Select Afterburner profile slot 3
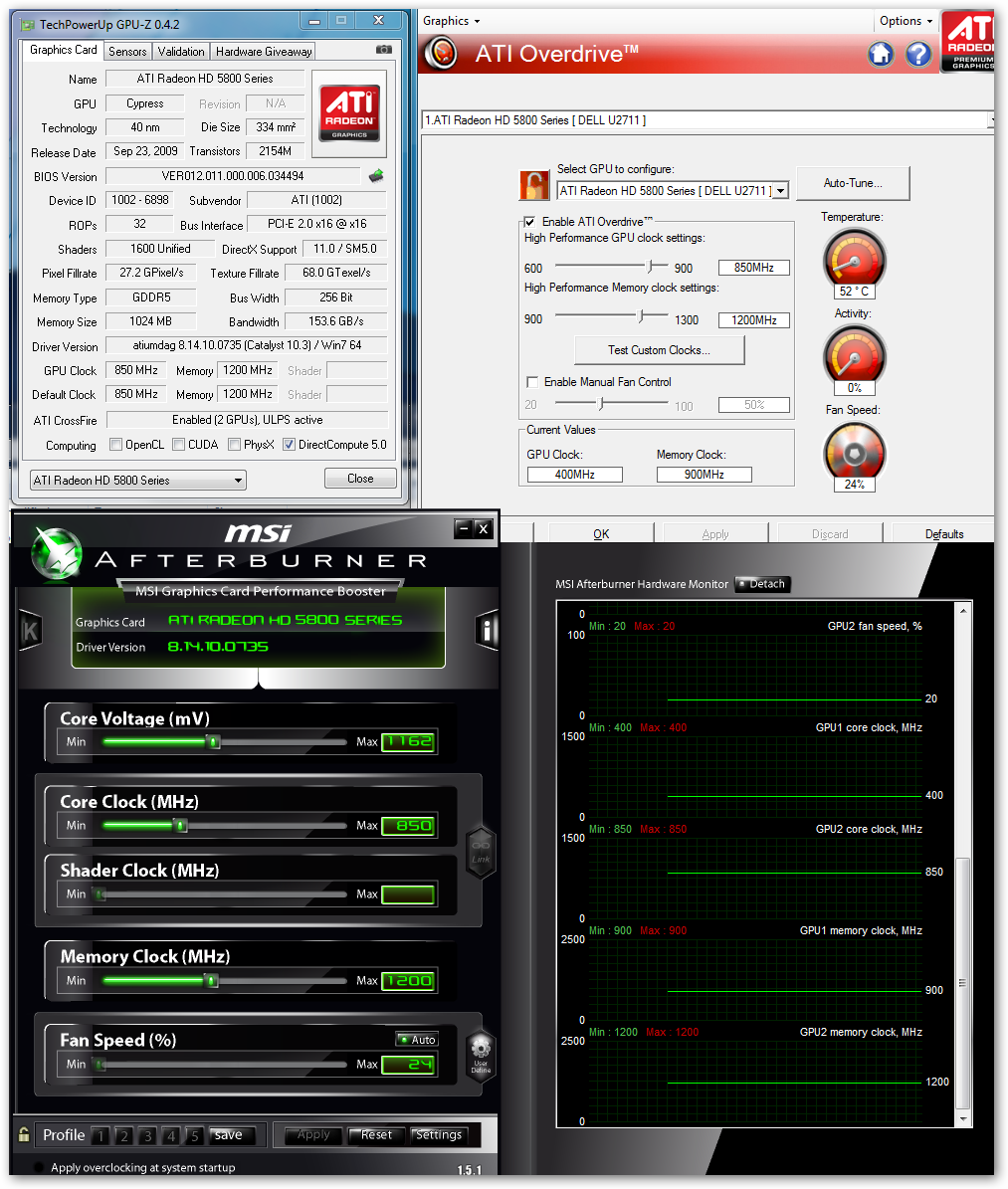The height and width of the screenshot is (1189, 1008). (147, 1136)
